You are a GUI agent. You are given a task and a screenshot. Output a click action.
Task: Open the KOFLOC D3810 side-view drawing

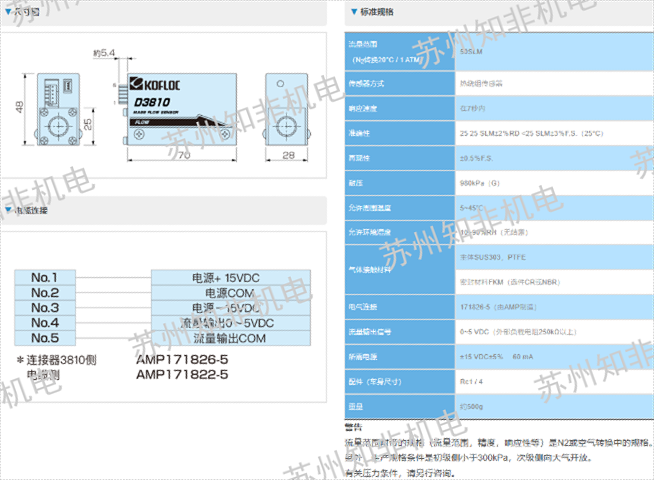(180, 110)
